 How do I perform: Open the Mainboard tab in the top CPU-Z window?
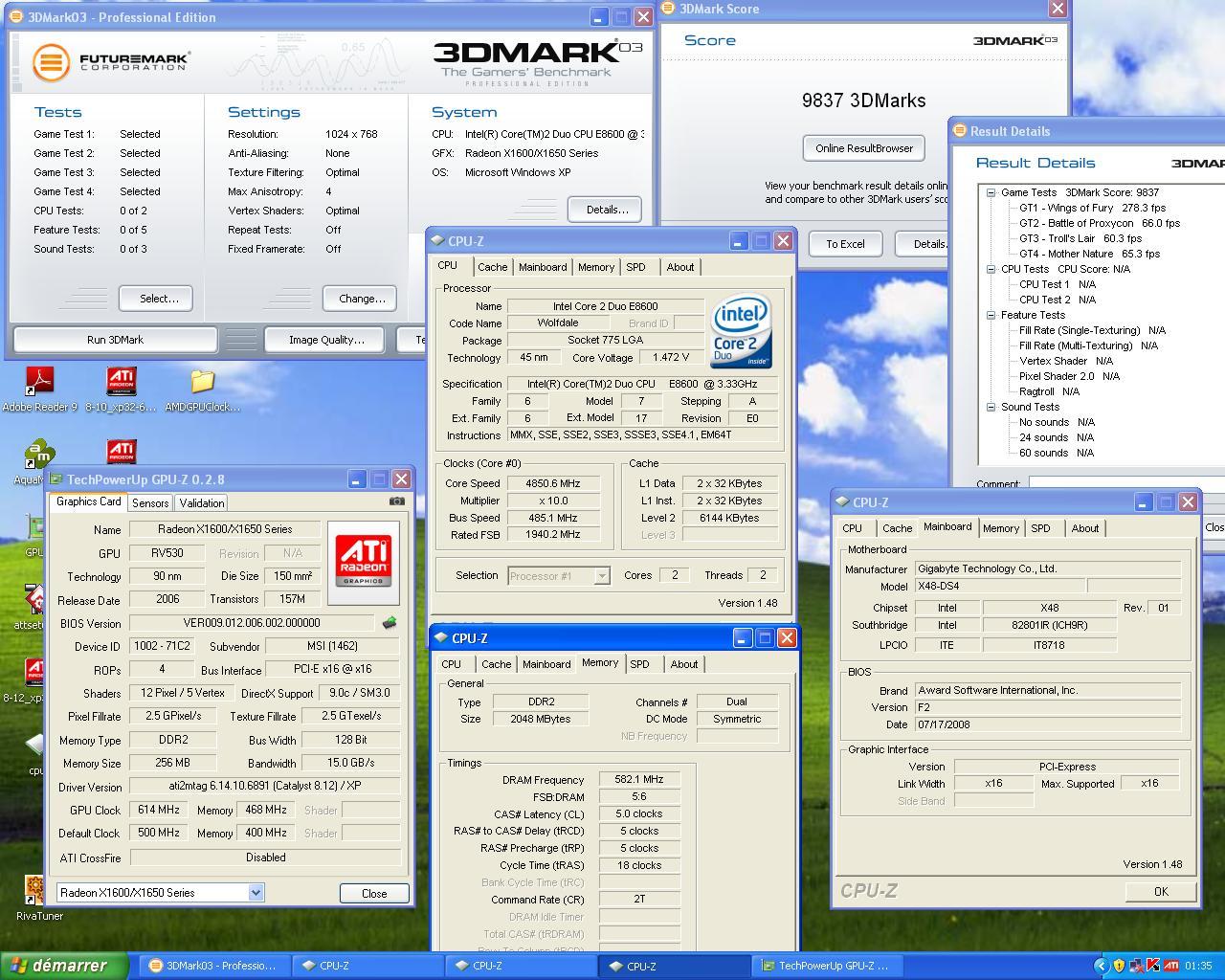[543, 267]
